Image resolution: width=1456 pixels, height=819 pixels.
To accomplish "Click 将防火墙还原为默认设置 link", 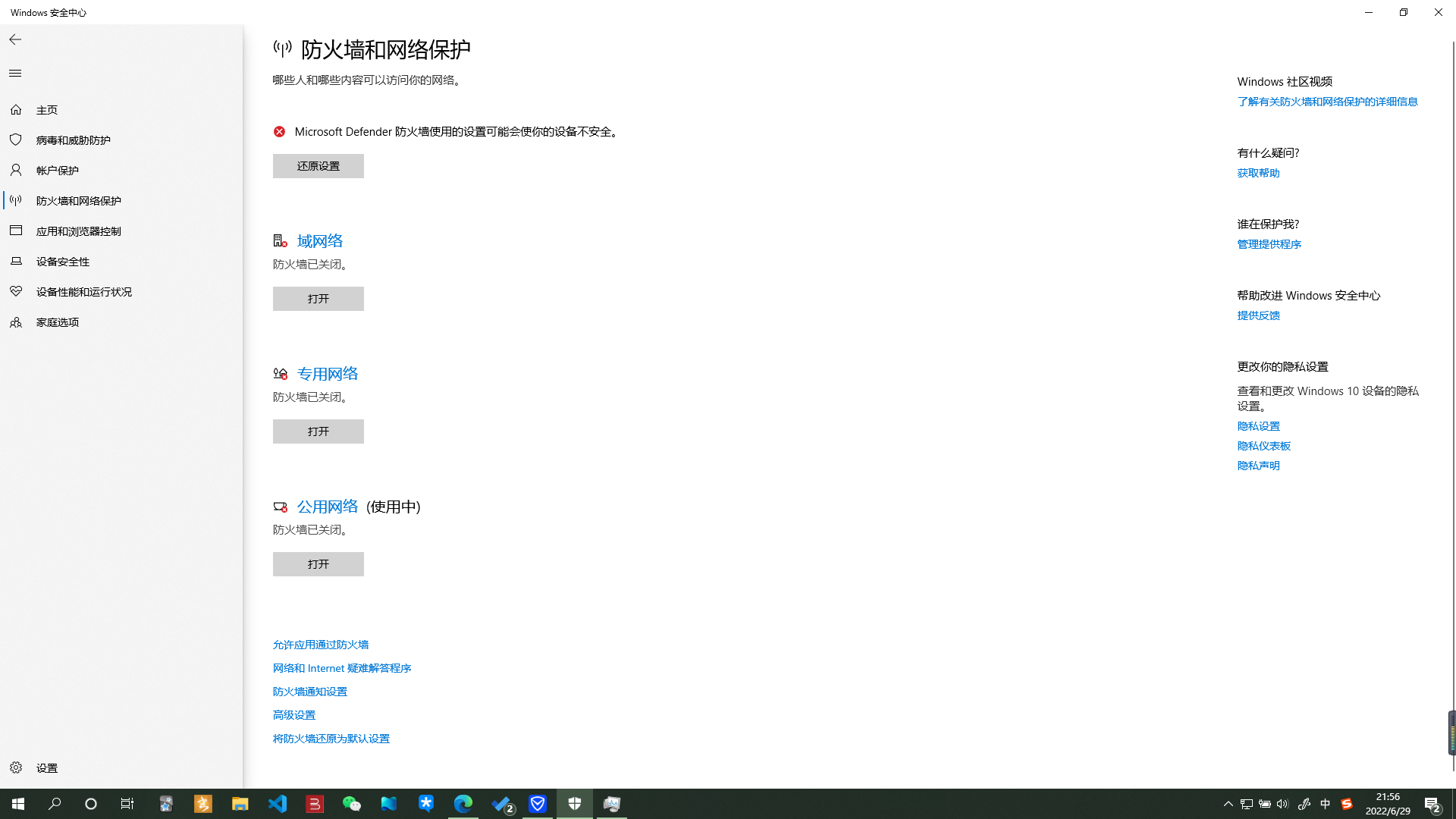I will tap(331, 739).
